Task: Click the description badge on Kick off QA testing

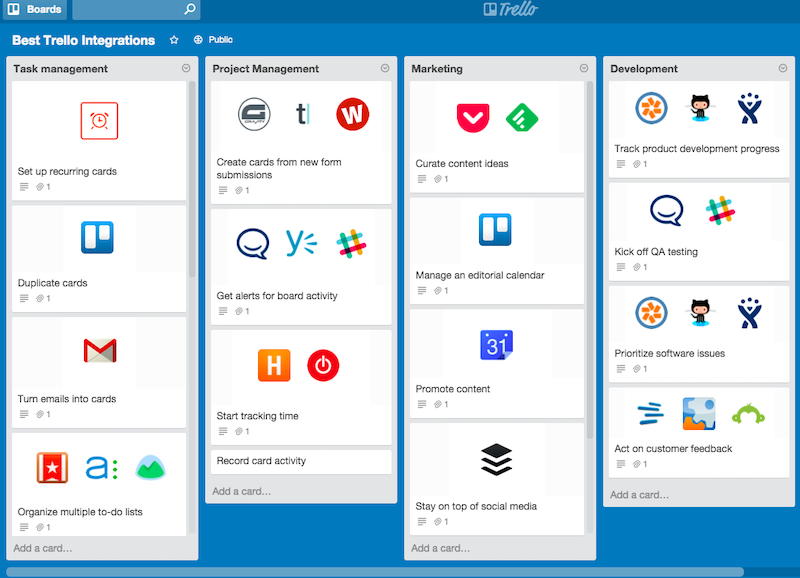Action: (x=621, y=267)
